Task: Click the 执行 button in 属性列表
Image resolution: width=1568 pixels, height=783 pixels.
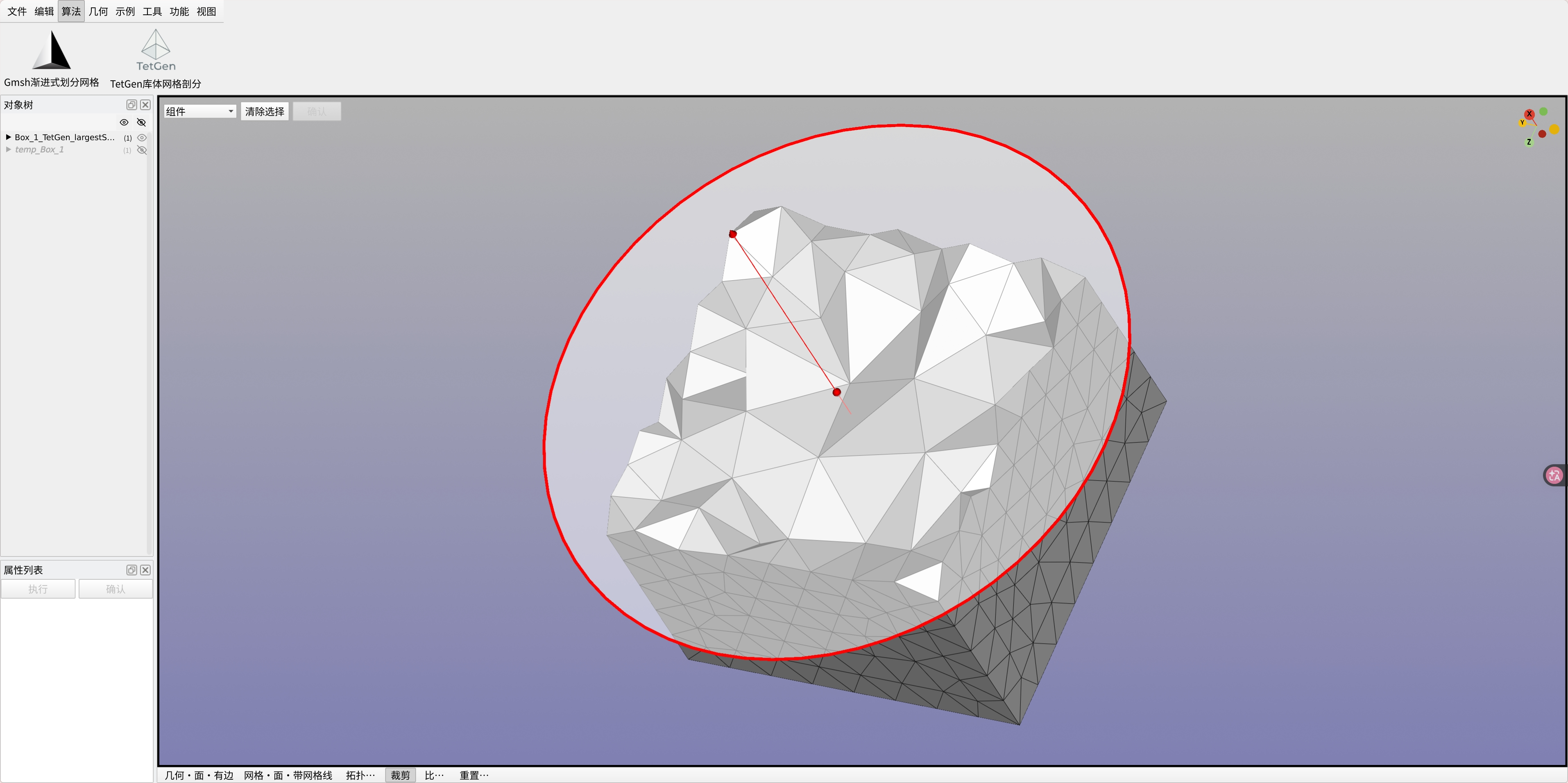Action: [x=39, y=589]
